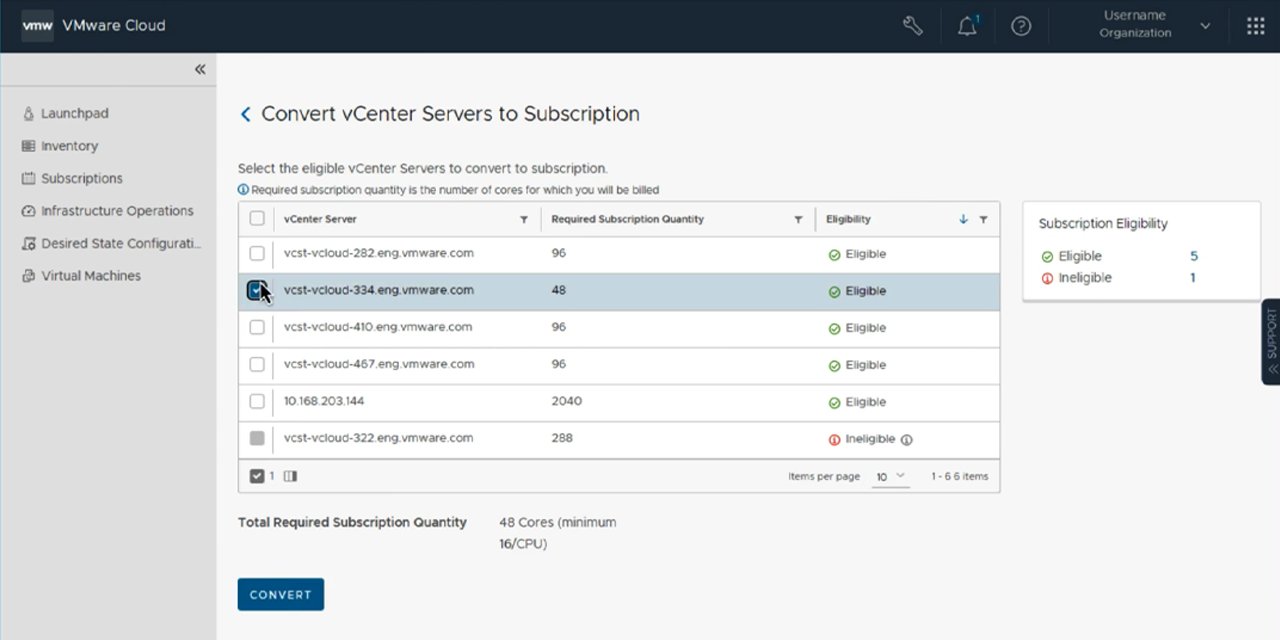The width and height of the screenshot is (1280, 640).
Task: Check the vcst-vcloud-282 row checkbox
Action: (x=257, y=254)
